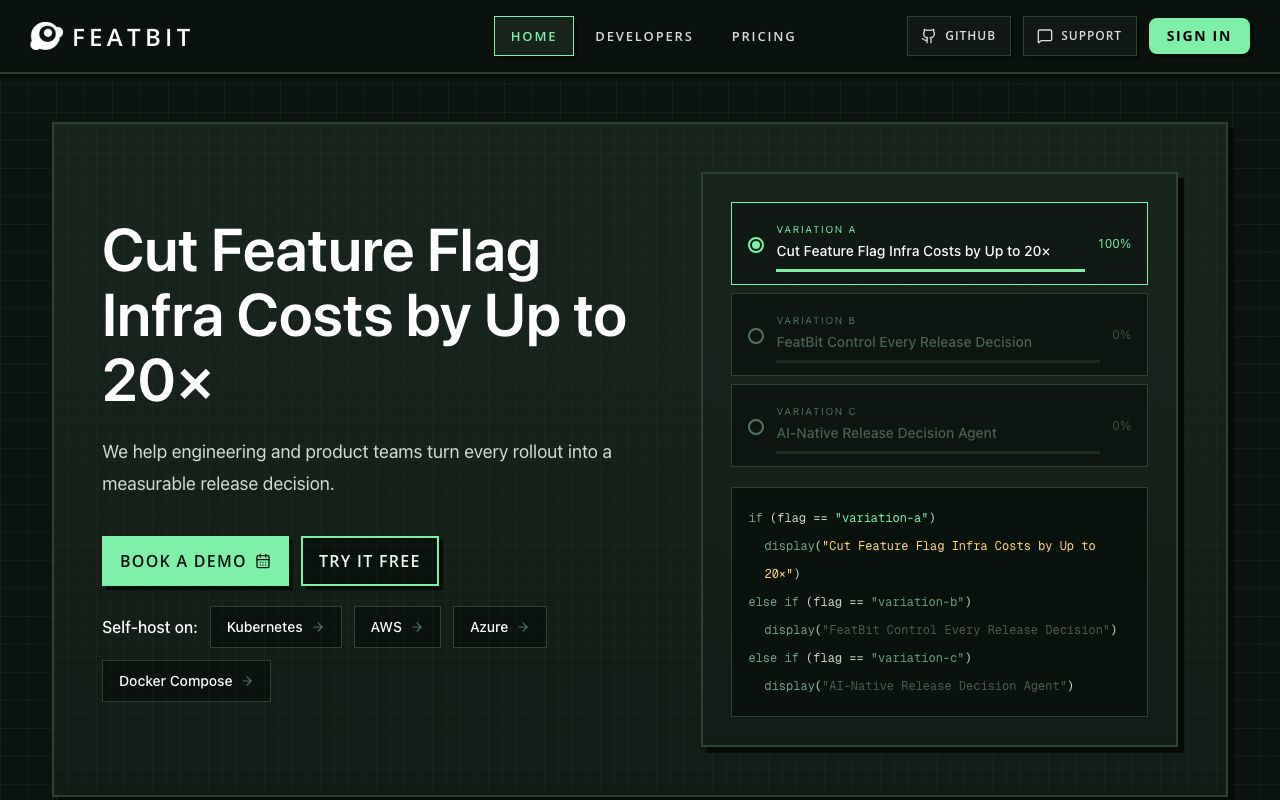This screenshot has width=1280, height=800.
Task: Click the code line 'else if (flag == "variation-c")'
Action: [860, 658]
